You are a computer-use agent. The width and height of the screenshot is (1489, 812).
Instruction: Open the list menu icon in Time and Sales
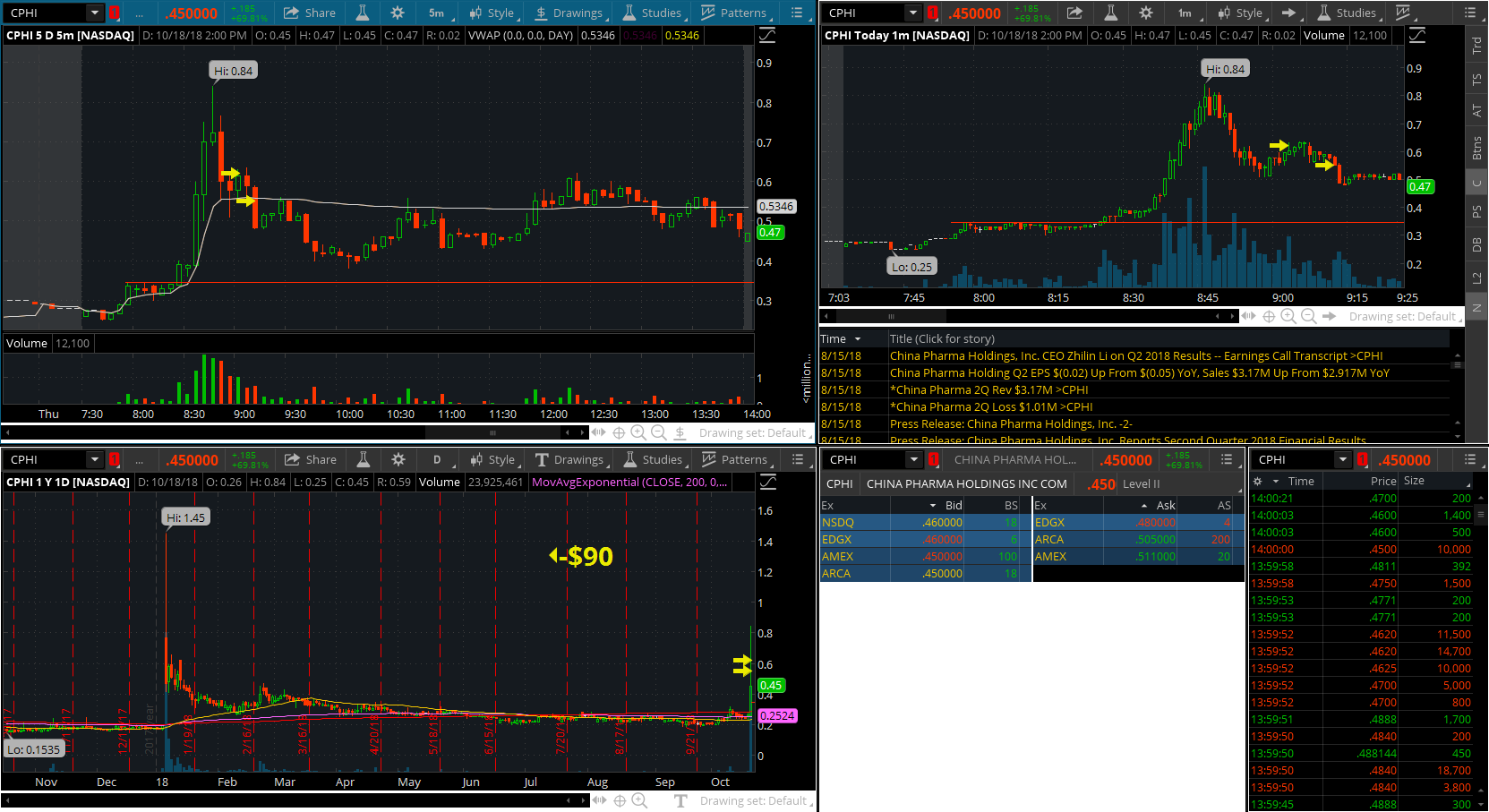[1469, 459]
